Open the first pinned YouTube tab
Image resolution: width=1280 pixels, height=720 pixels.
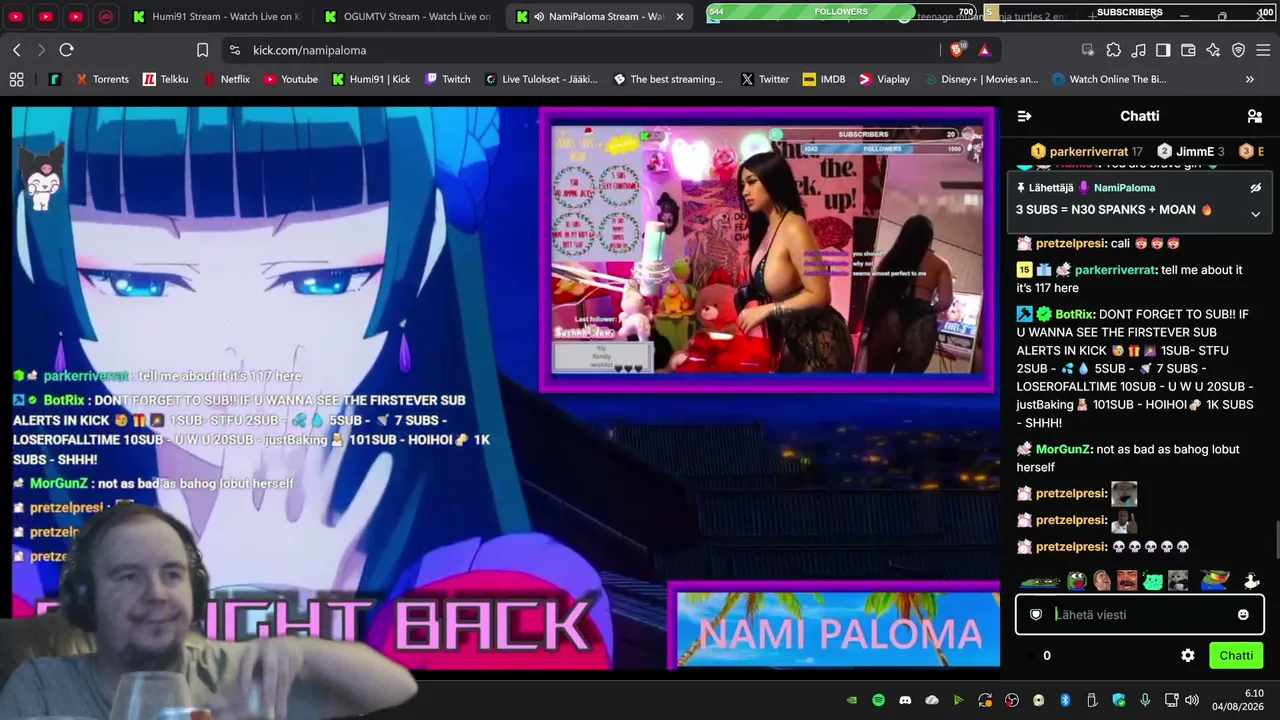[x=16, y=17]
